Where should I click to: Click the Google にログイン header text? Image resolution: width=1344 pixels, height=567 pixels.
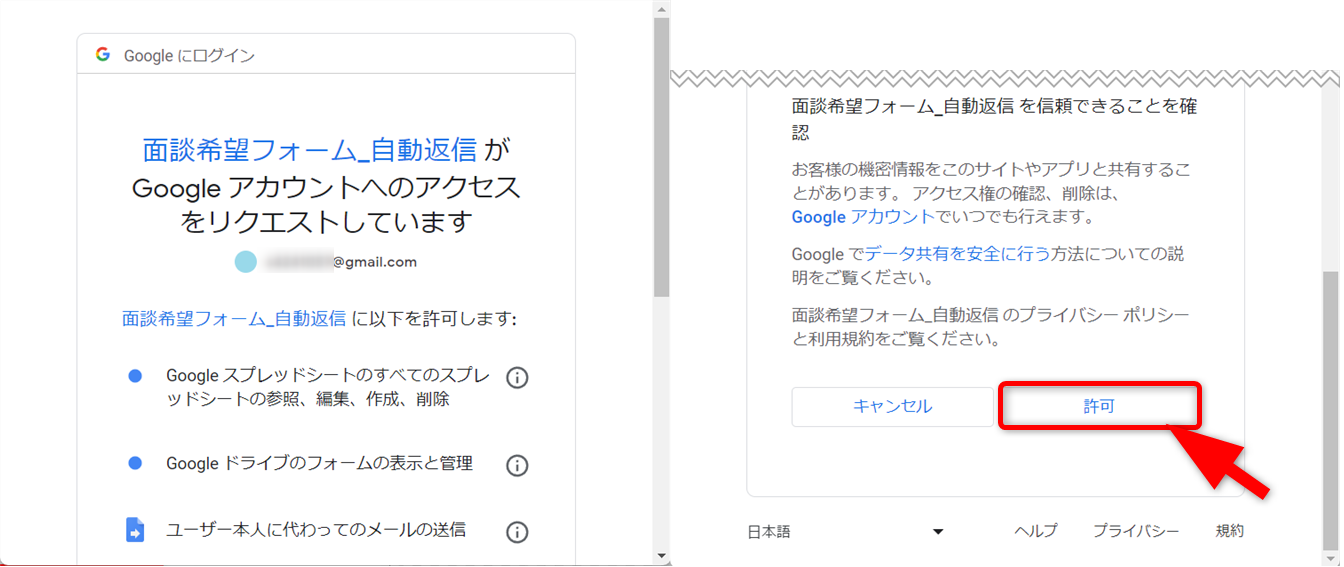coord(189,56)
